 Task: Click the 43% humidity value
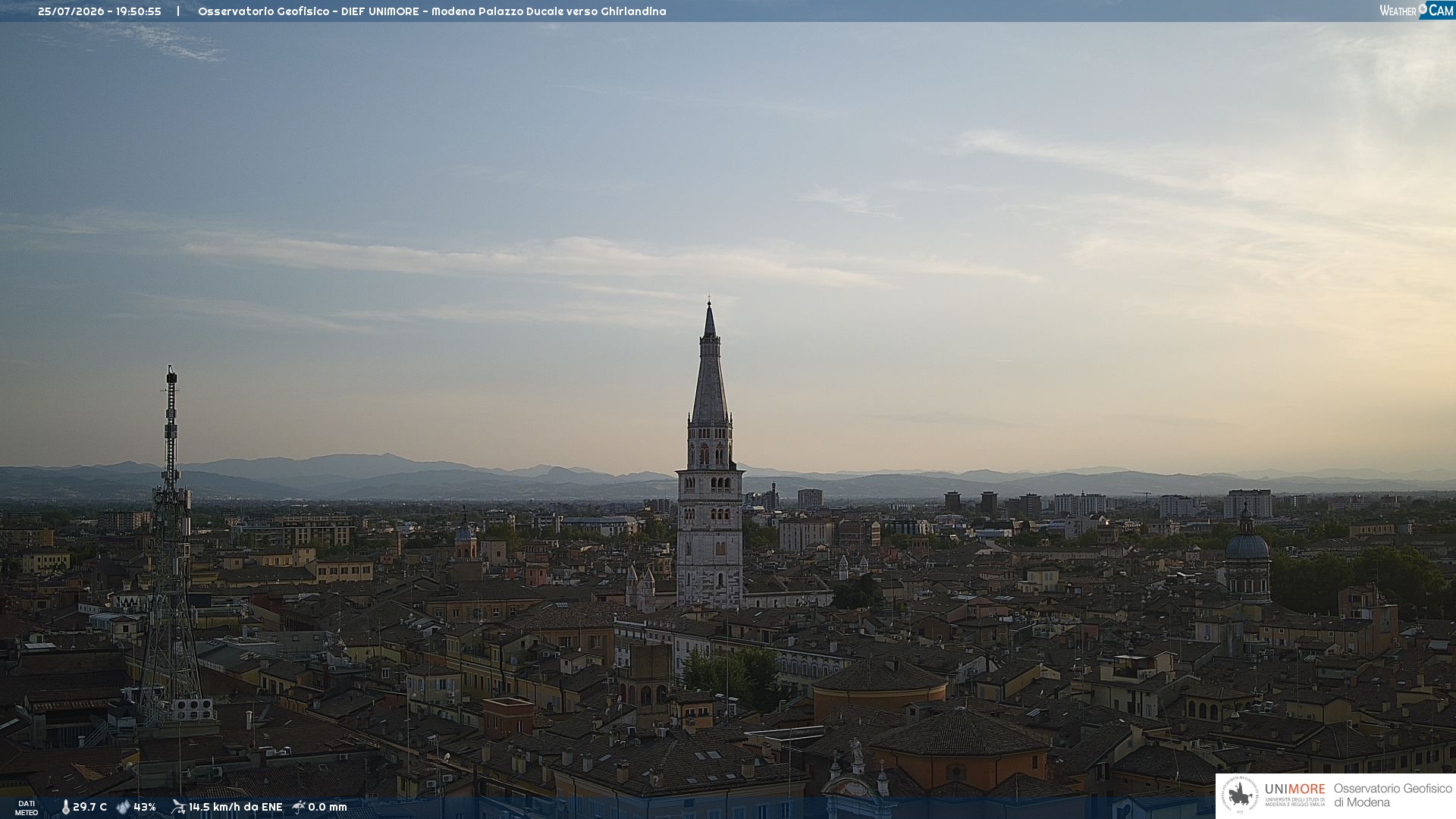point(145,807)
